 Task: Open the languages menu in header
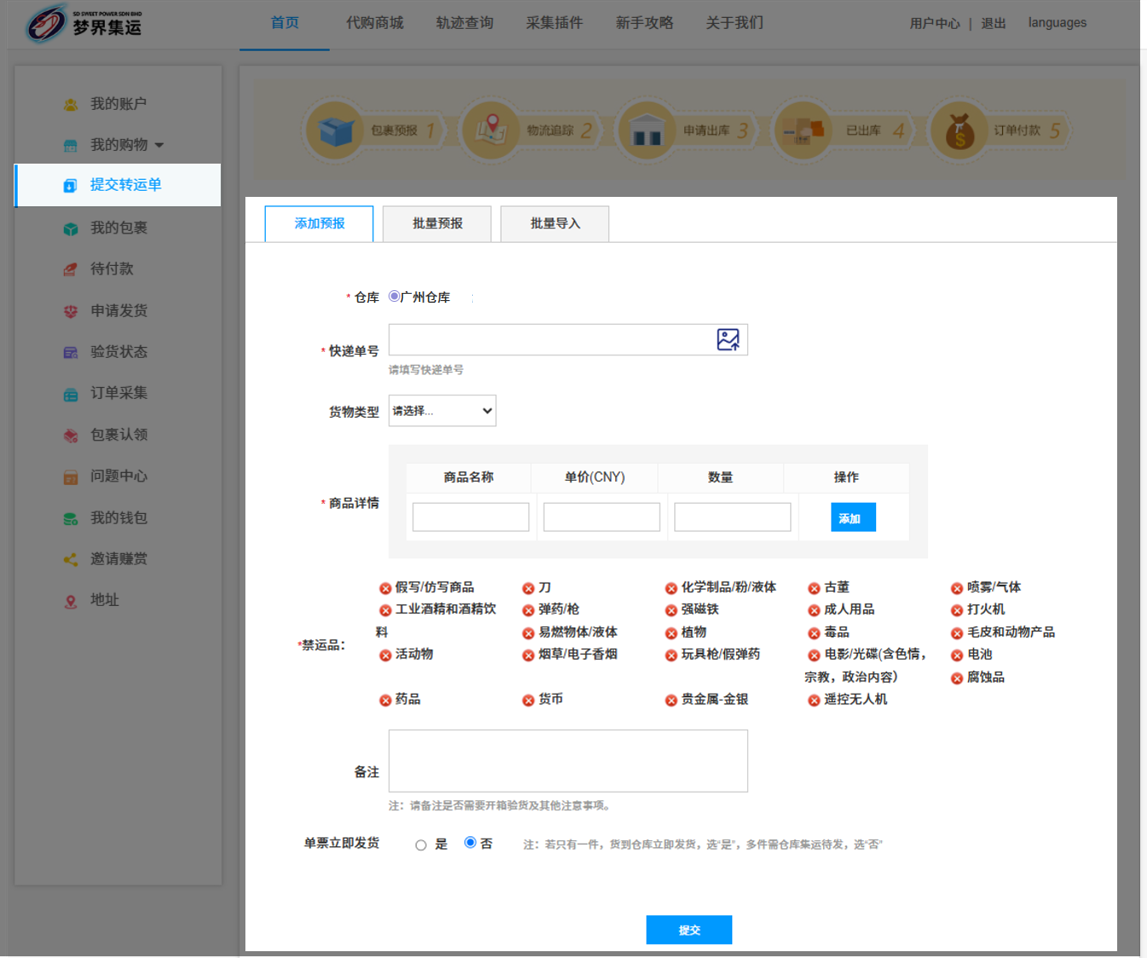pyautogui.click(x=1057, y=23)
